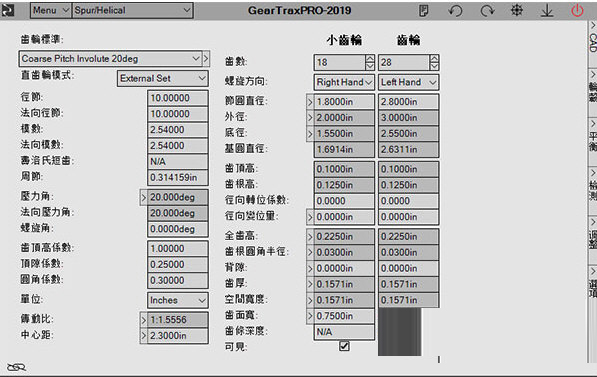Viewport: 597px width, 377px height.
Task: Increase pinion teeth count above 18
Action: [370, 59]
